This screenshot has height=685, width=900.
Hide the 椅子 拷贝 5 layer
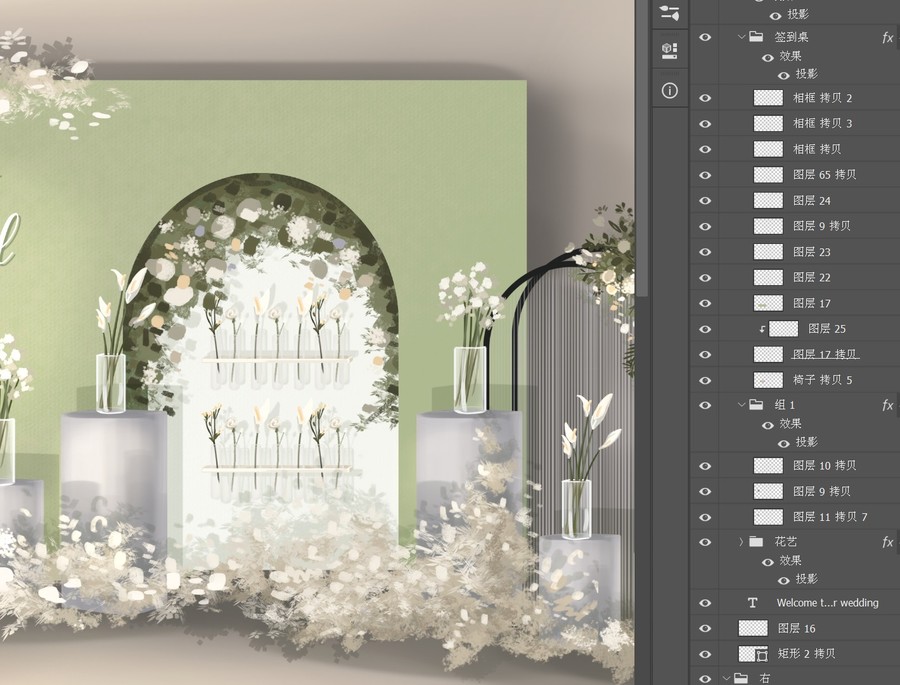pos(705,380)
